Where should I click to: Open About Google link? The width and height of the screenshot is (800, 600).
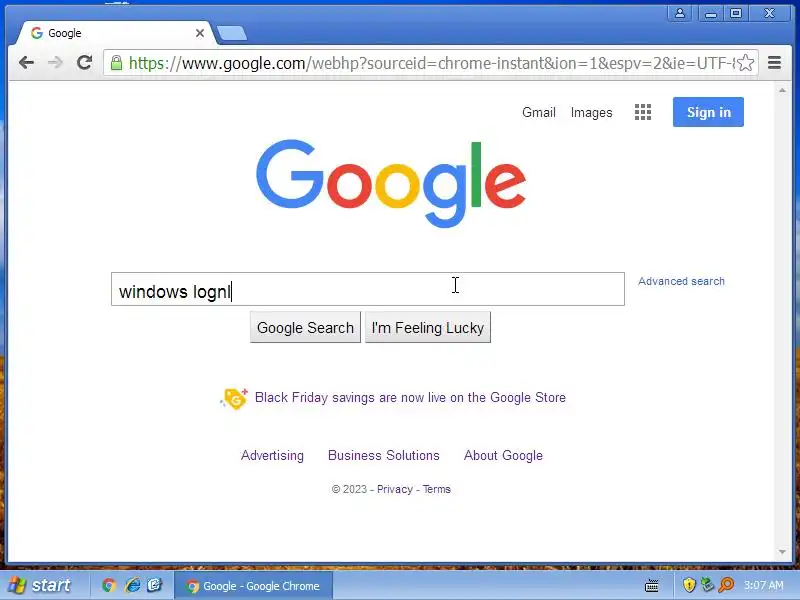[x=503, y=456]
